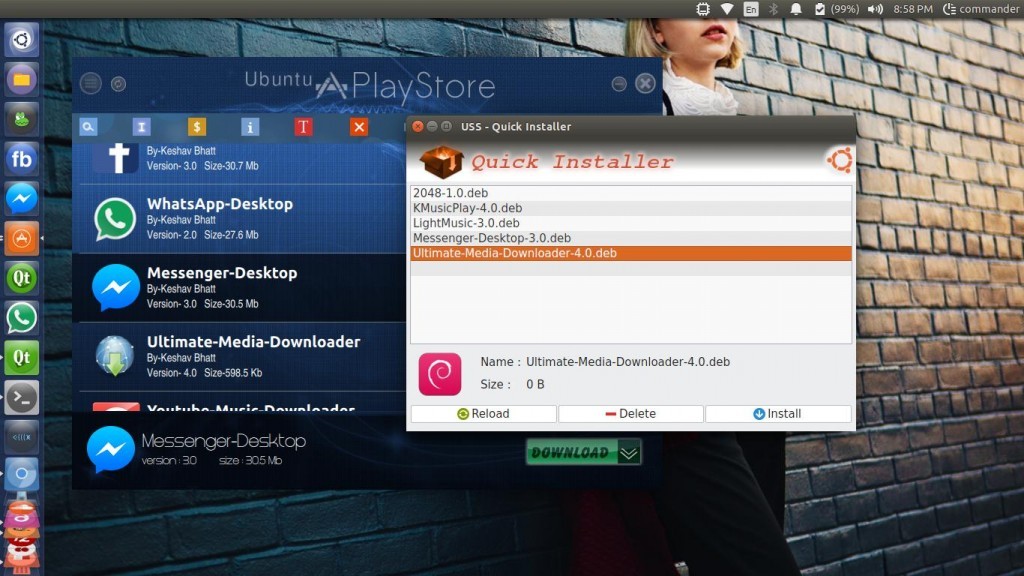Click the Reload button
1024x576 pixels.
(483, 414)
